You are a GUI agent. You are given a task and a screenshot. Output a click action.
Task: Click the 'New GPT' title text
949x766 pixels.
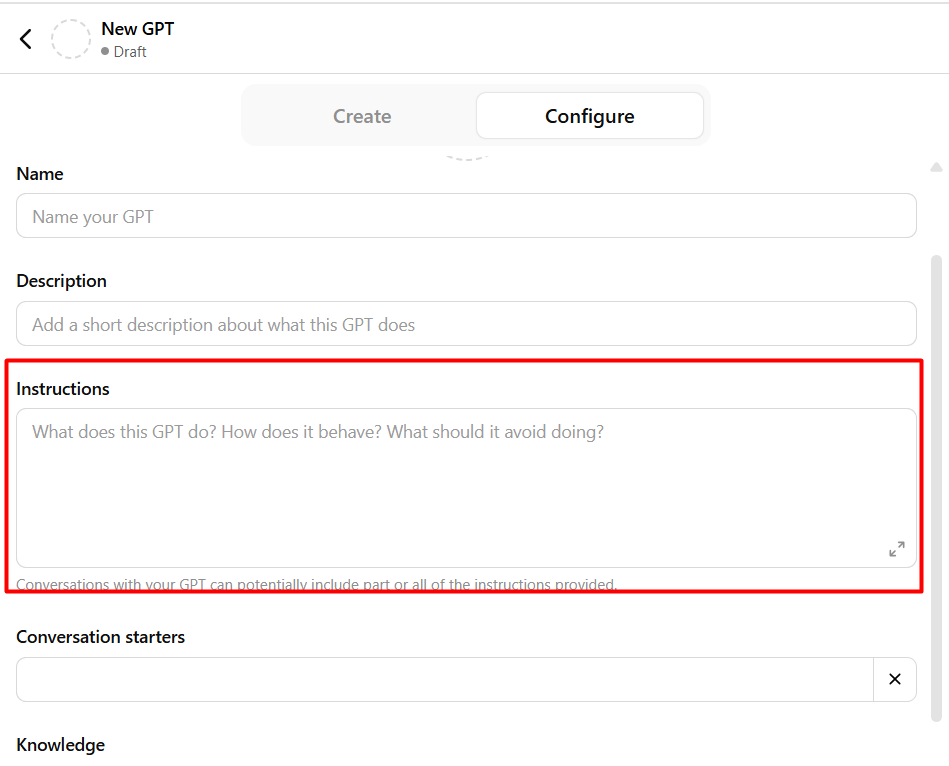(x=137, y=28)
